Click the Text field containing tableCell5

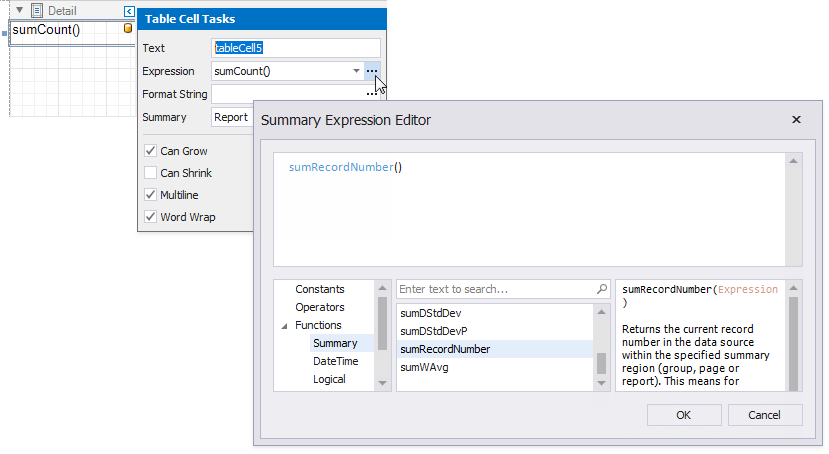click(296, 48)
